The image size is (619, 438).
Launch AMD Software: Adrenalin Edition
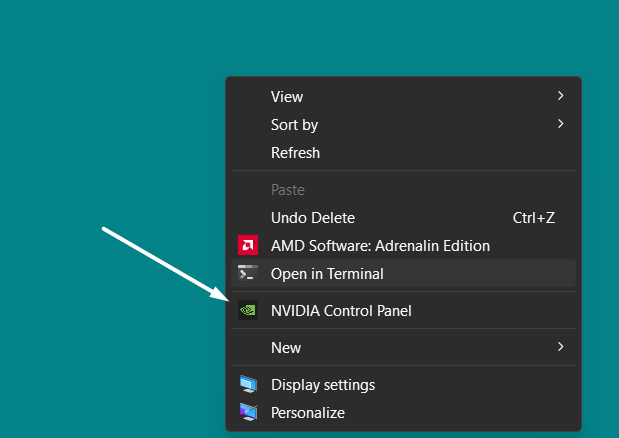click(380, 246)
